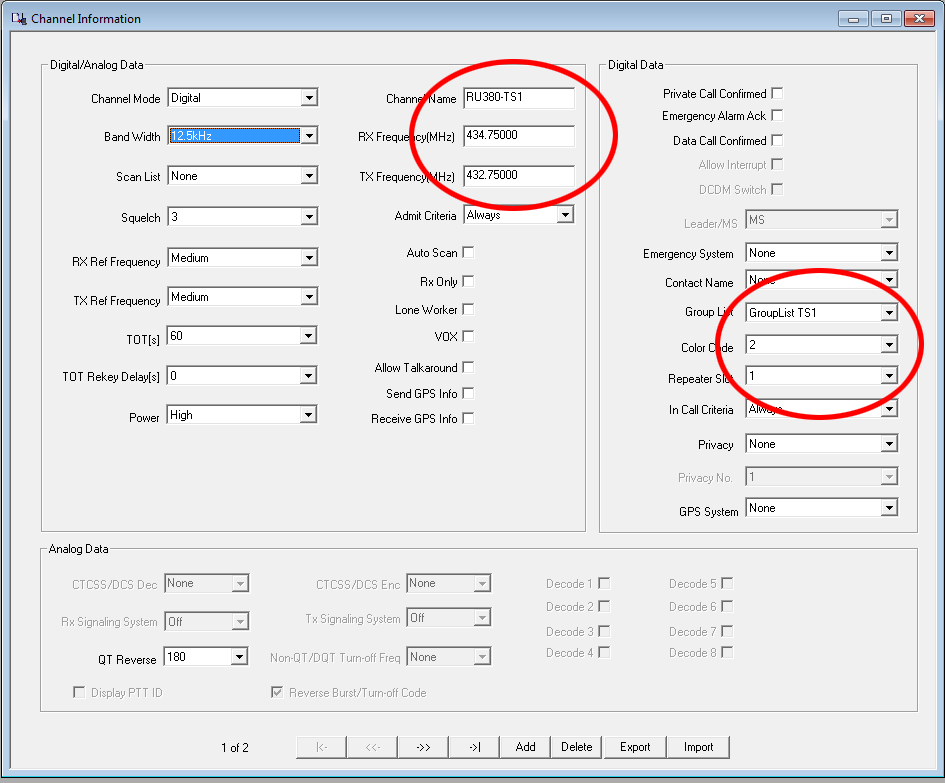Open the Group List dropdown
945x783 pixels.
(888, 313)
